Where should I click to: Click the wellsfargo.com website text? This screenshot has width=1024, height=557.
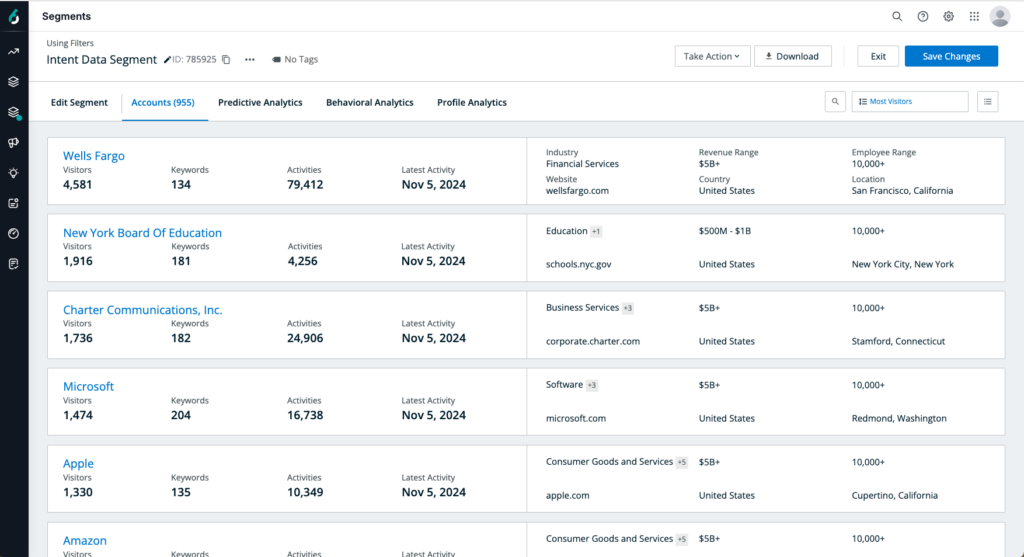coord(577,191)
